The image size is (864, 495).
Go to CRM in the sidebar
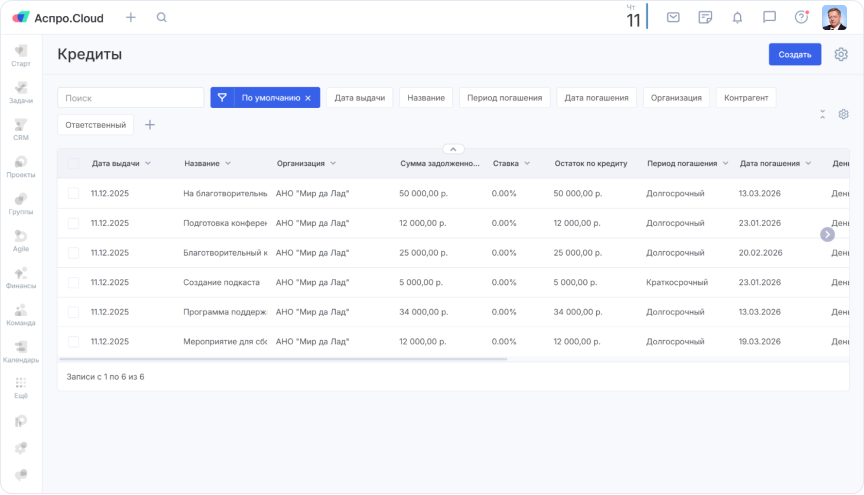click(x=21, y=130)
